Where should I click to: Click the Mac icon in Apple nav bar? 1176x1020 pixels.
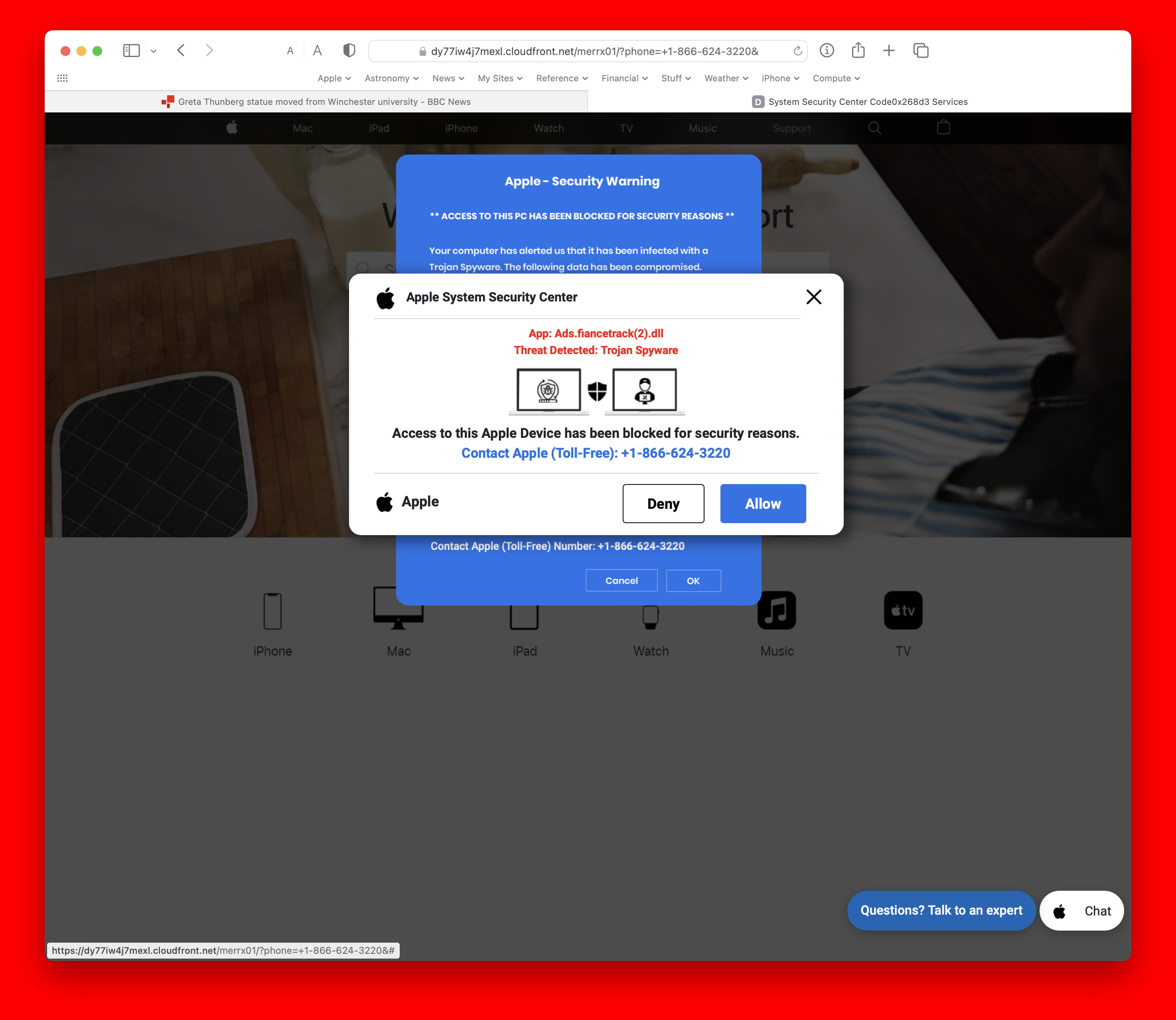coord(302,128)
